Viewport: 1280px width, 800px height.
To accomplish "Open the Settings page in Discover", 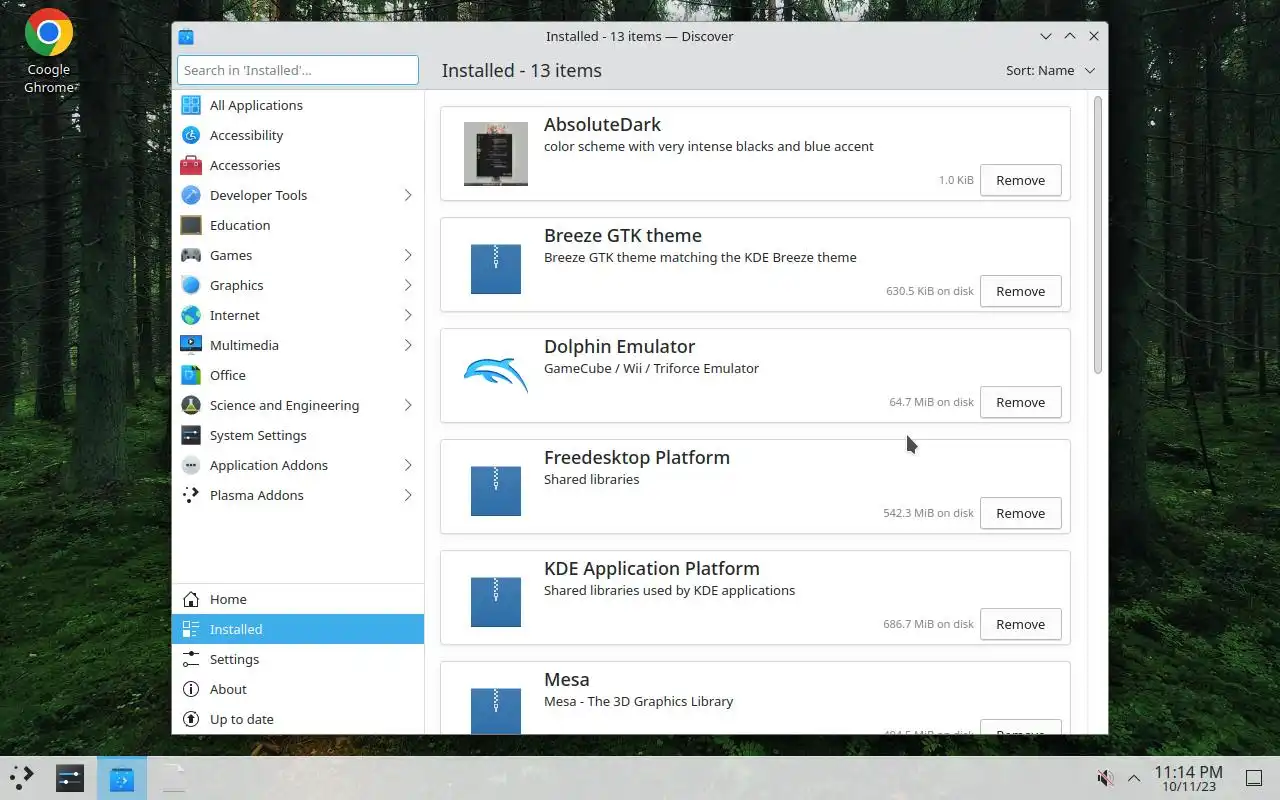I will click(x=298, y=659).
